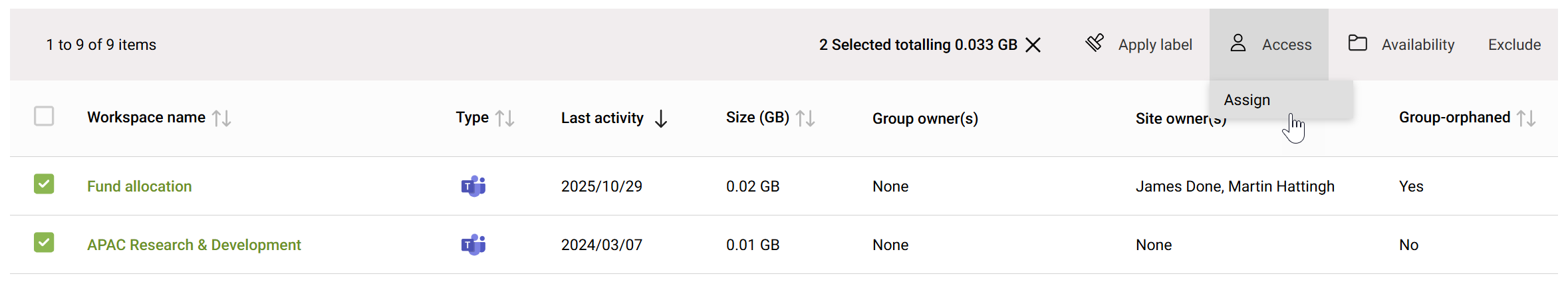Click the Exclude button
Screen dimensions: 1568x282
(1514, 45)
